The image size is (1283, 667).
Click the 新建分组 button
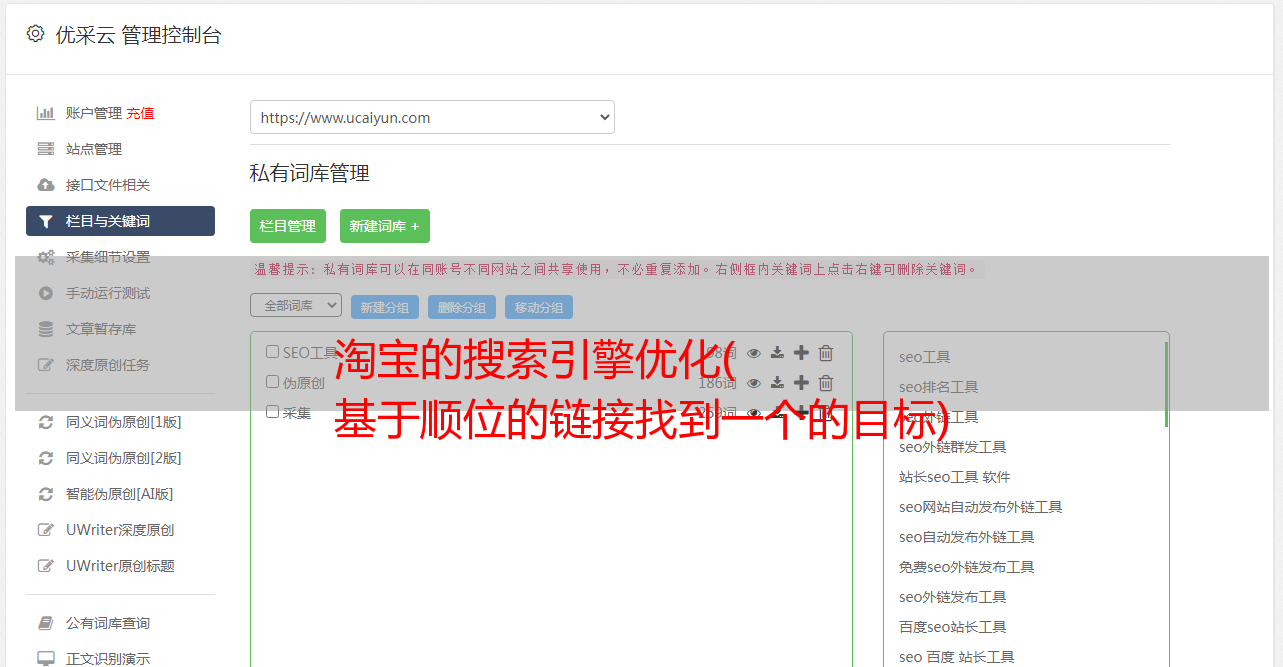[x=385, y=307]
